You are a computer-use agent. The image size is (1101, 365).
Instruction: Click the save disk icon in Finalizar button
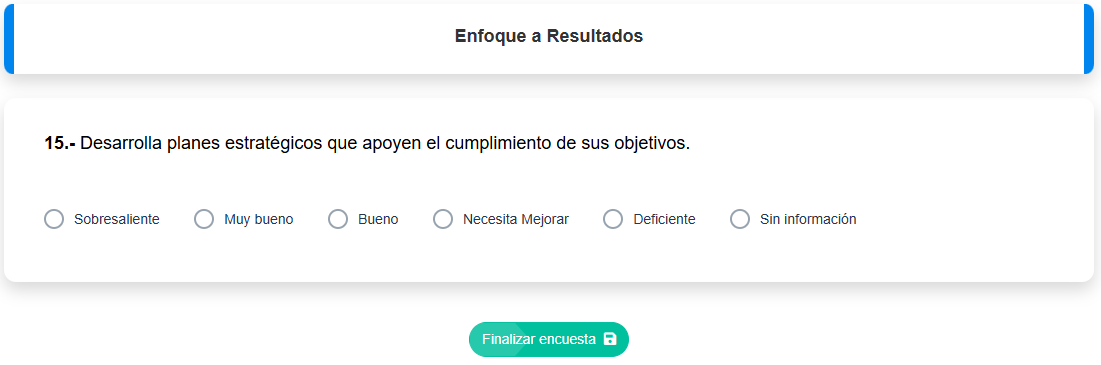[x=610, y=340]
